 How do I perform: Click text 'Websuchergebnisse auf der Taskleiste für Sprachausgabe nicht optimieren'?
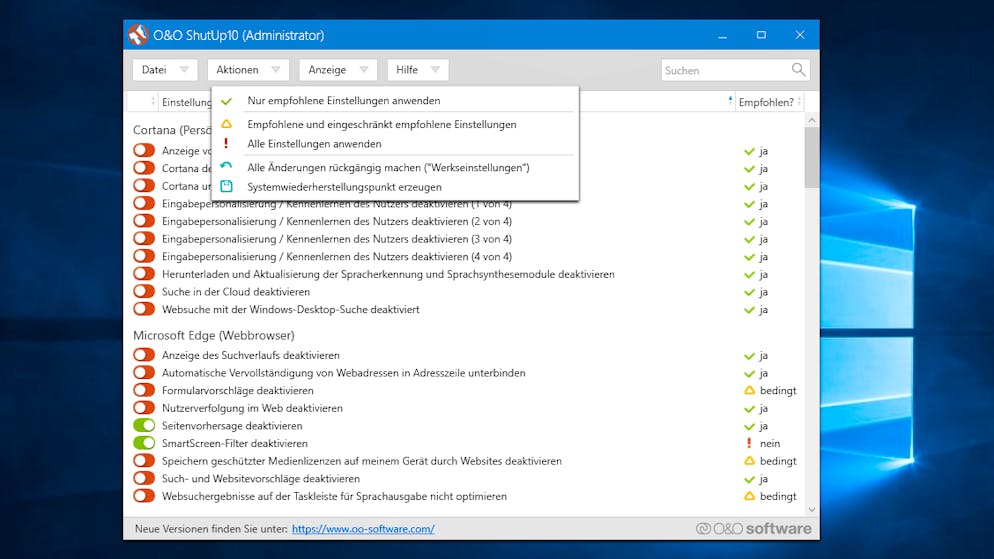tap(334, 496)
